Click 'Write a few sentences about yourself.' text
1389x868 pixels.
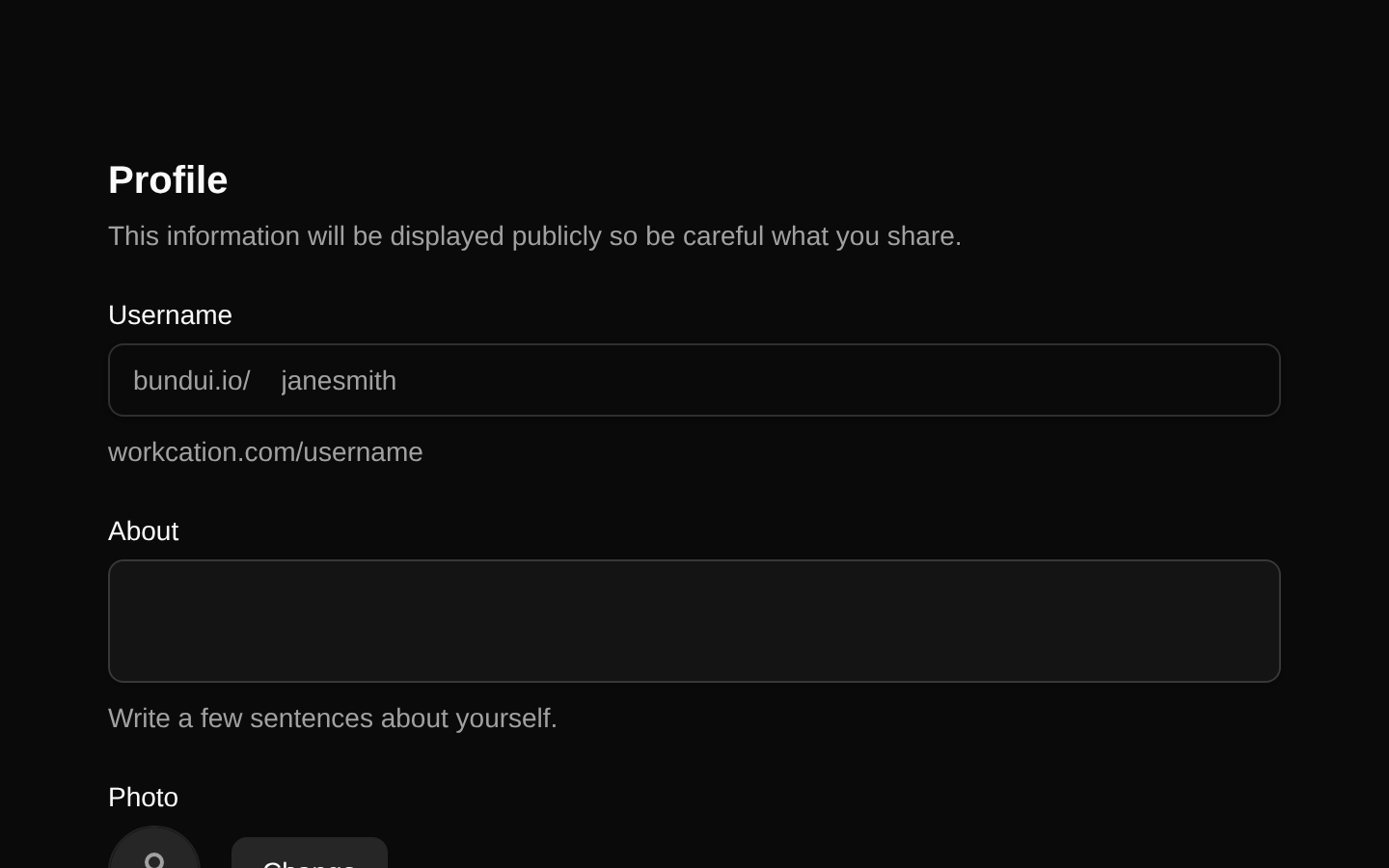click(x=333, y=719)
